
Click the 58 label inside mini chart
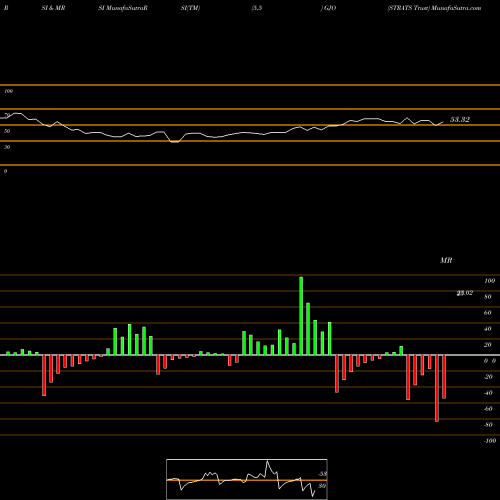coord(323,474)
